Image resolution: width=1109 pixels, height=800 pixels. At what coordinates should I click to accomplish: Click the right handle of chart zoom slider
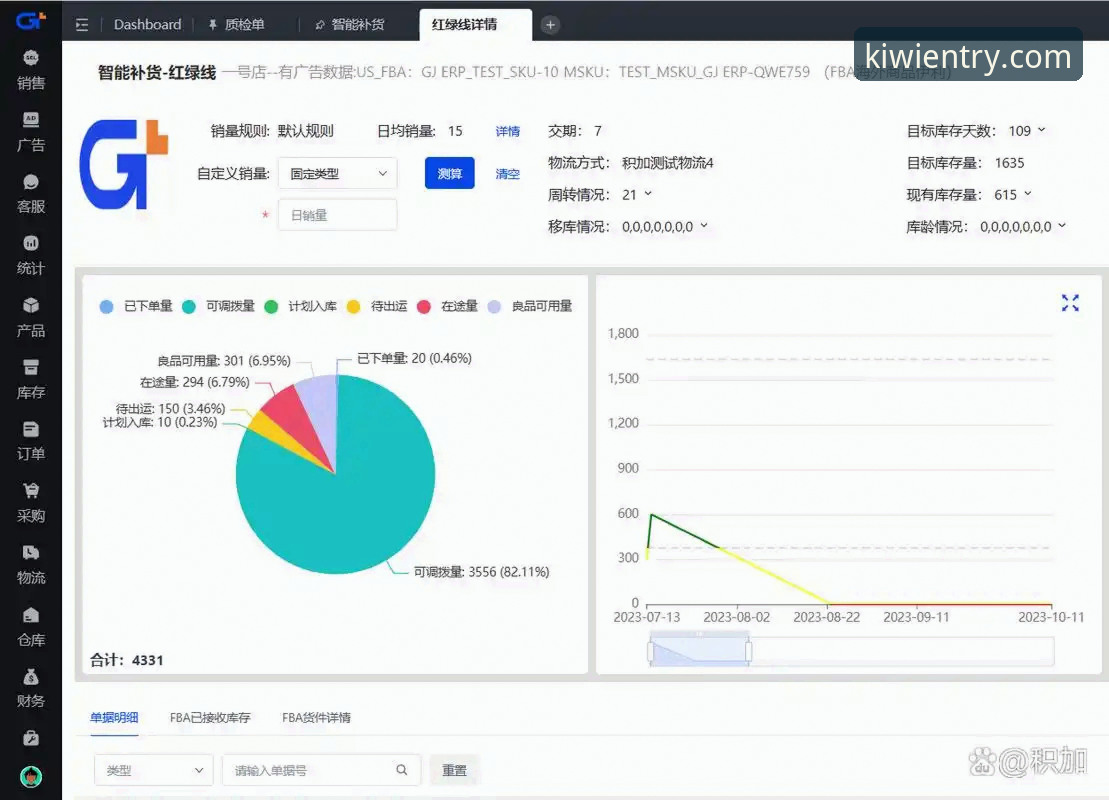click(x=748, y=651)
